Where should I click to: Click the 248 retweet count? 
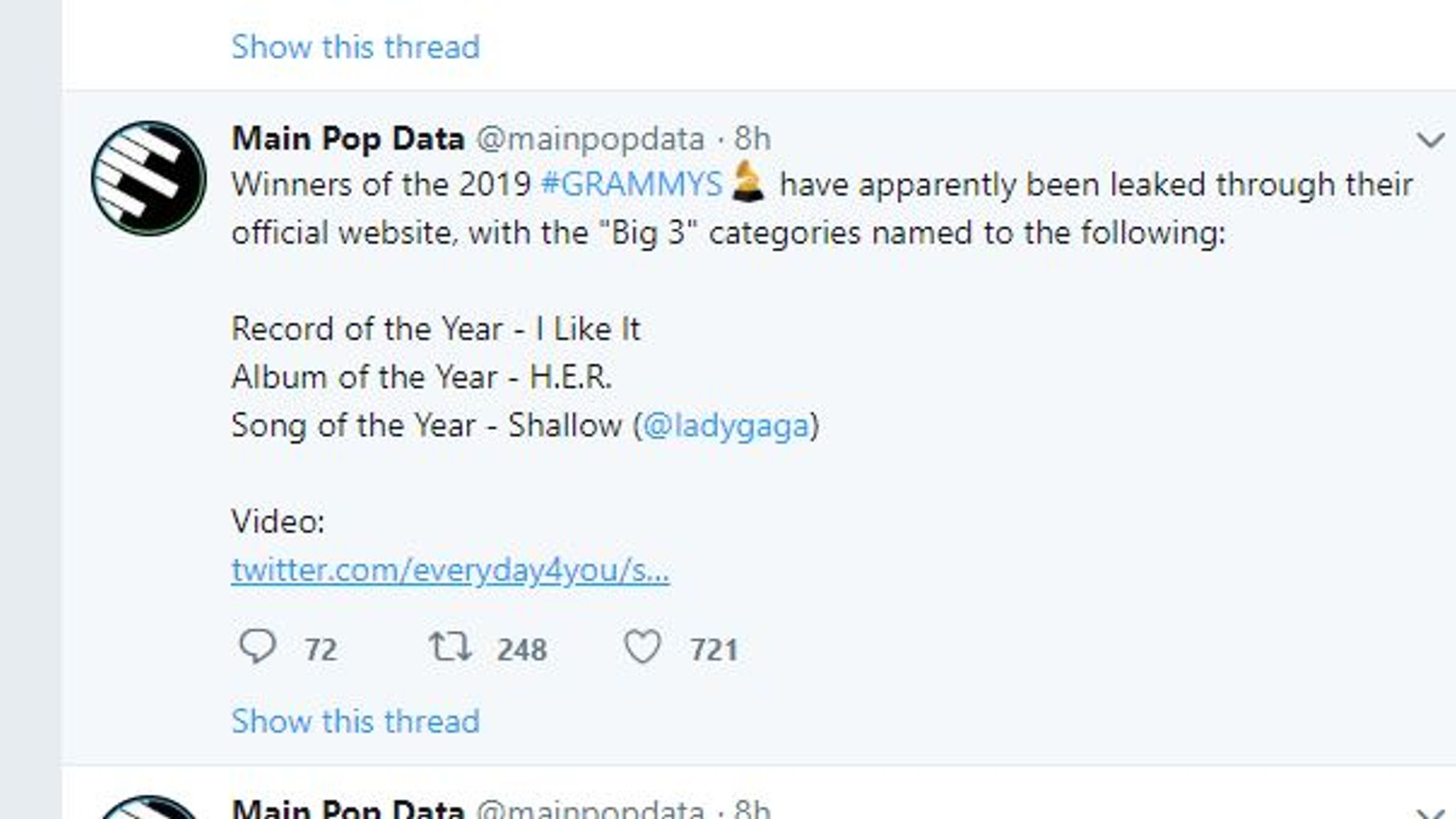pos(522,650)
